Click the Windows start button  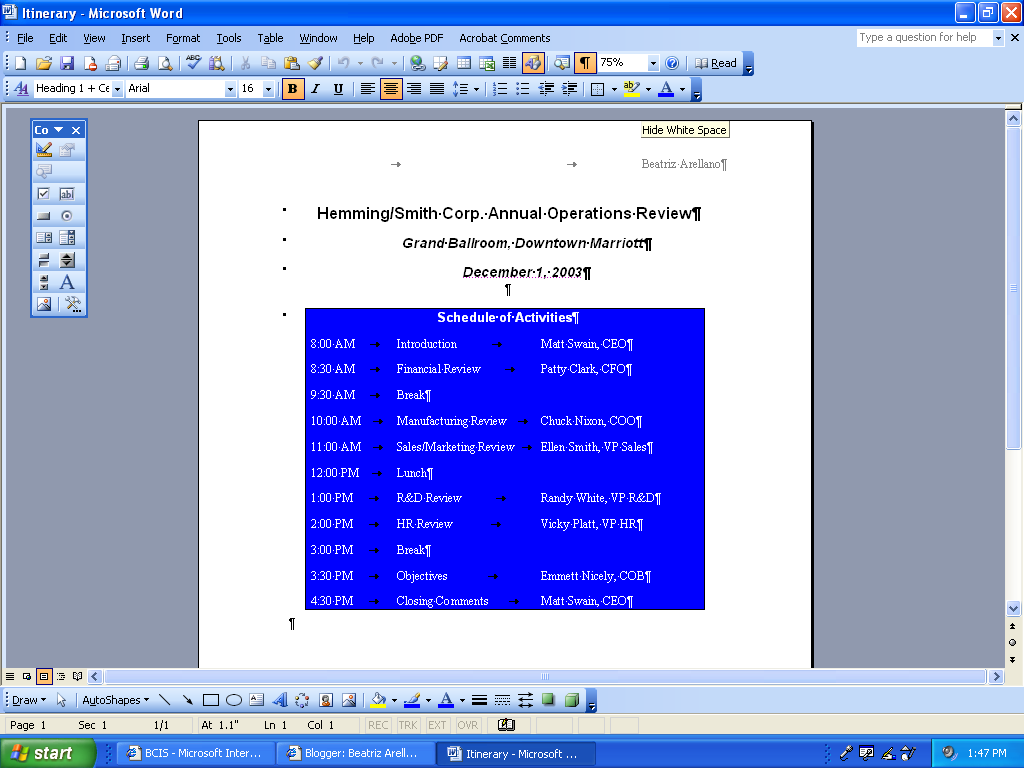[x=48, y=753]
